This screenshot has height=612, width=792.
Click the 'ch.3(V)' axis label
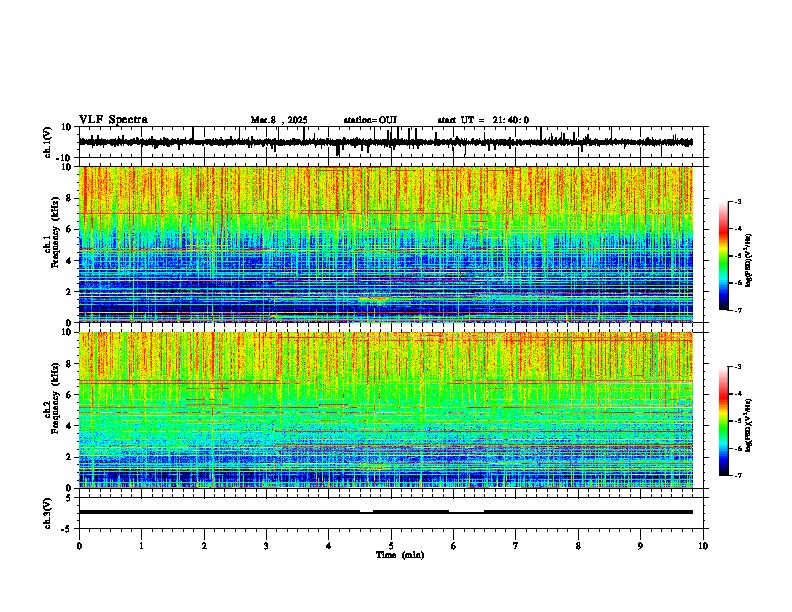click(48, 513)
